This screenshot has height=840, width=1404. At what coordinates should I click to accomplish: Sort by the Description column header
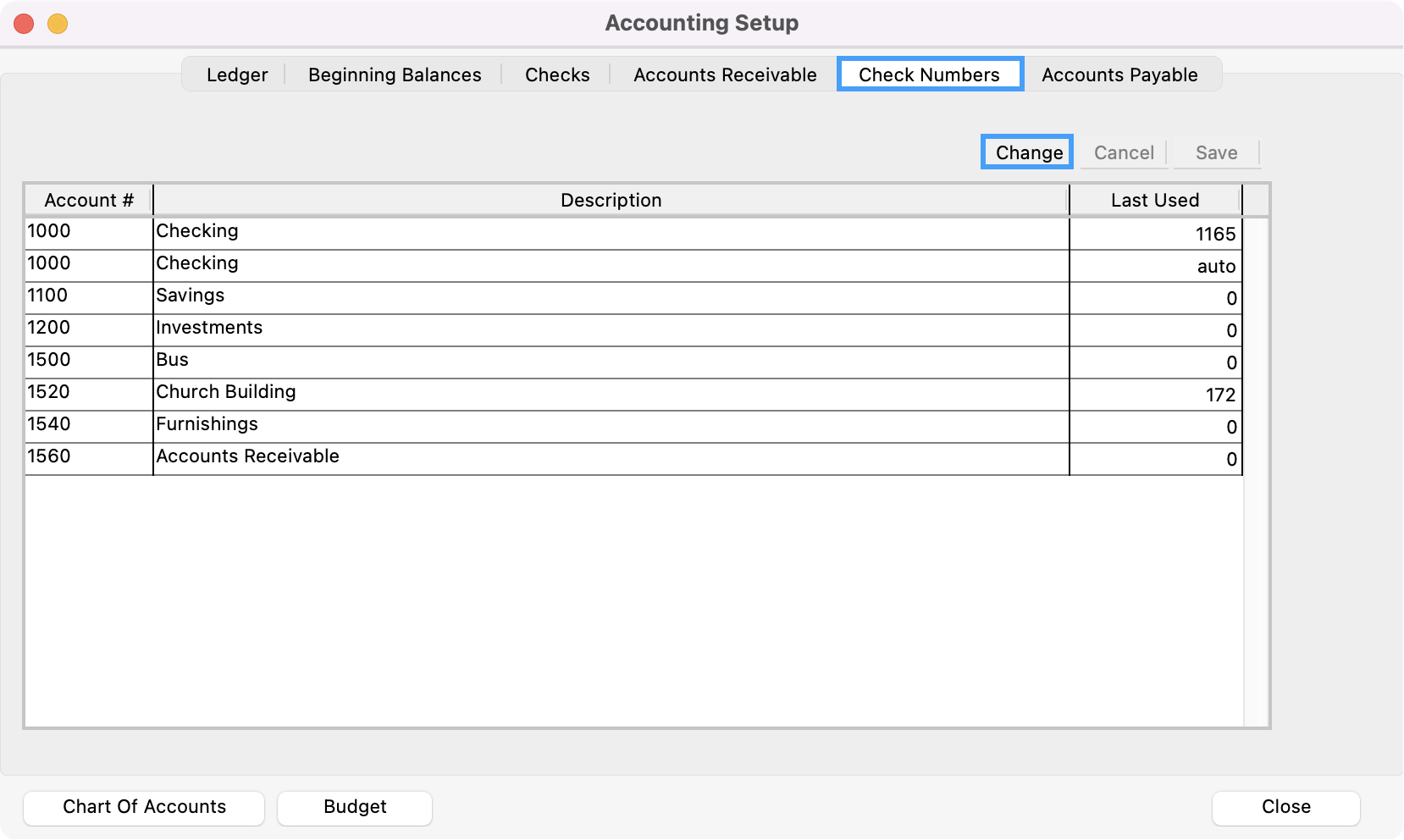point(611,201)
